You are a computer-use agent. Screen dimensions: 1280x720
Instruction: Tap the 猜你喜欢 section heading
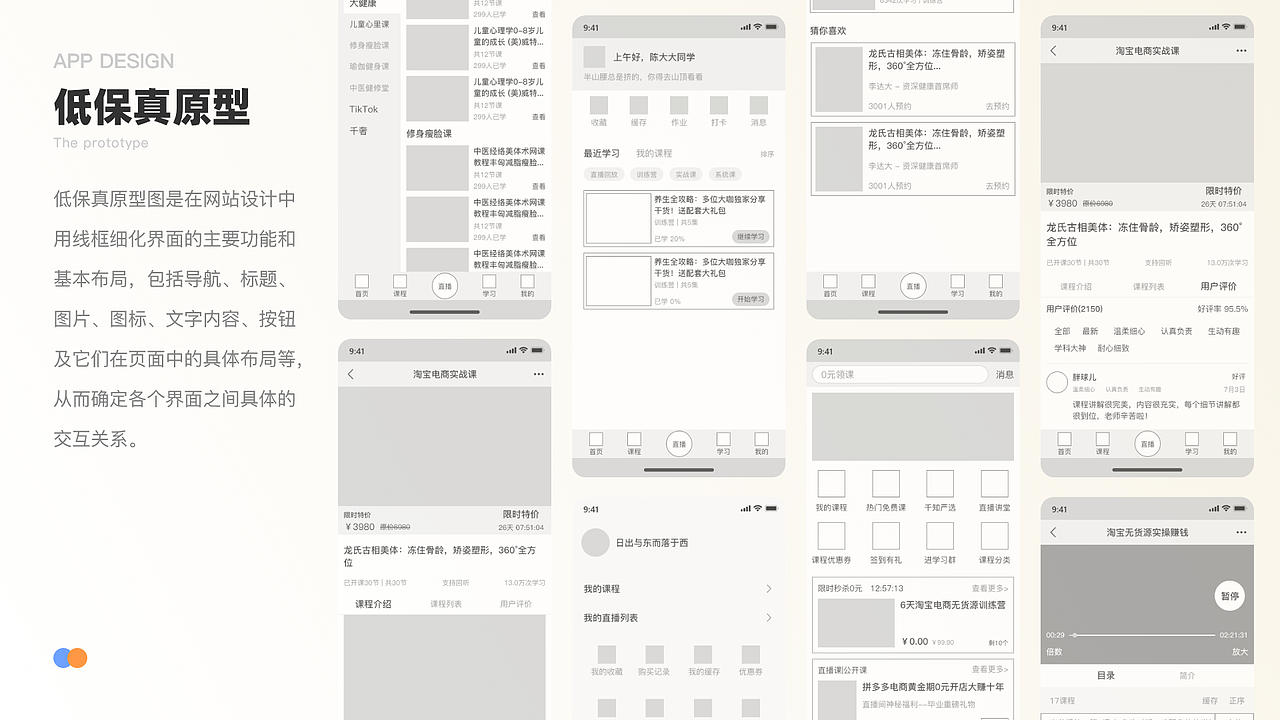828,31
